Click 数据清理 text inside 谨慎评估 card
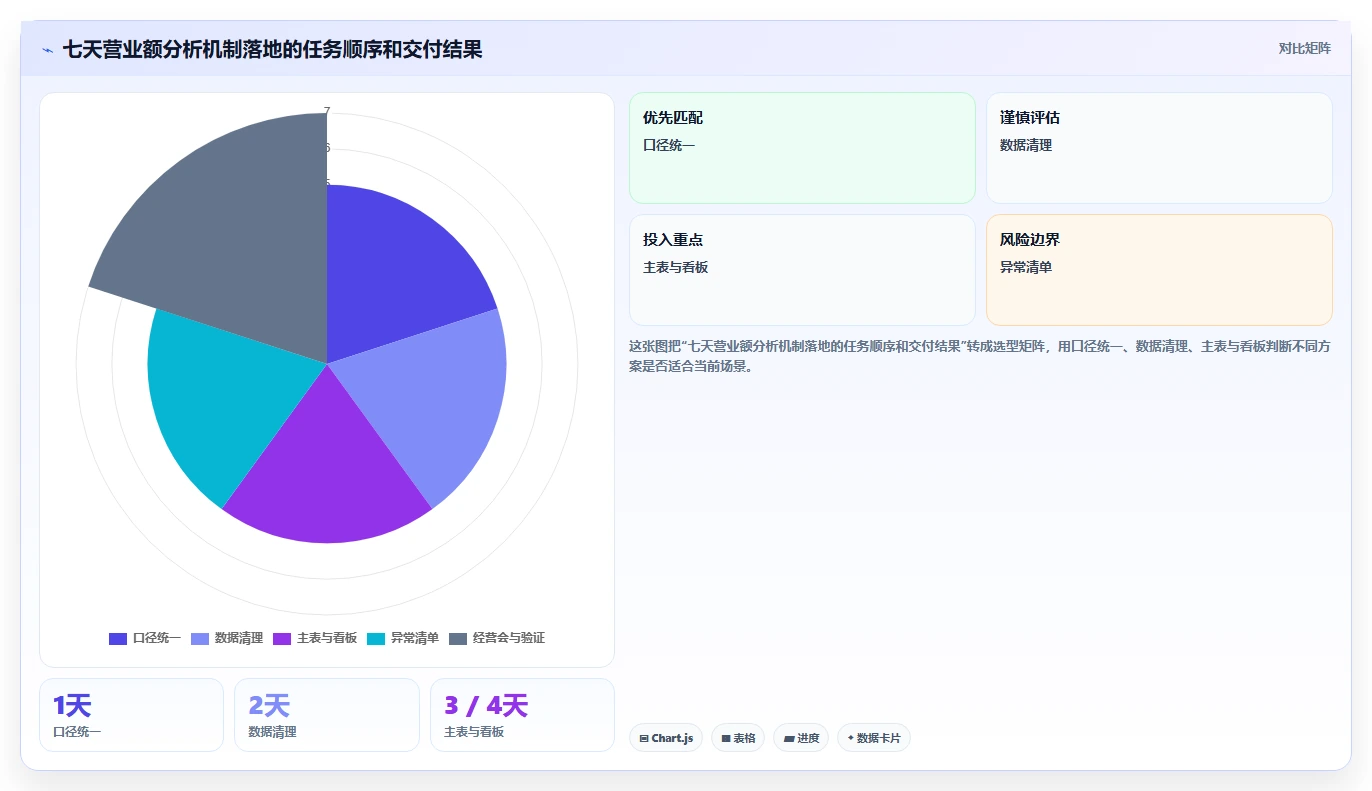1372x791 pixels. tap(1026, 145)
